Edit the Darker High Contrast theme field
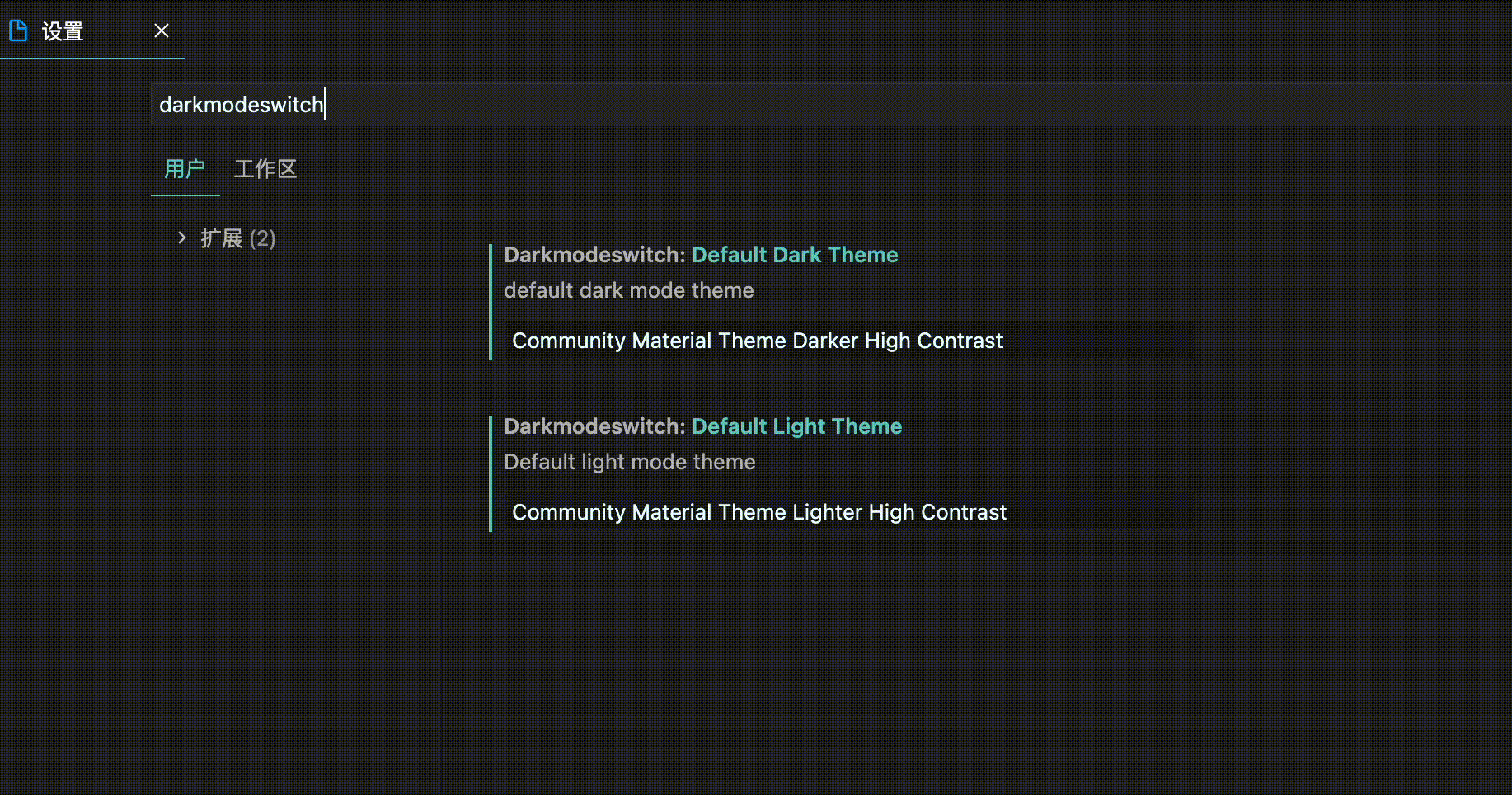 [849, 341]
